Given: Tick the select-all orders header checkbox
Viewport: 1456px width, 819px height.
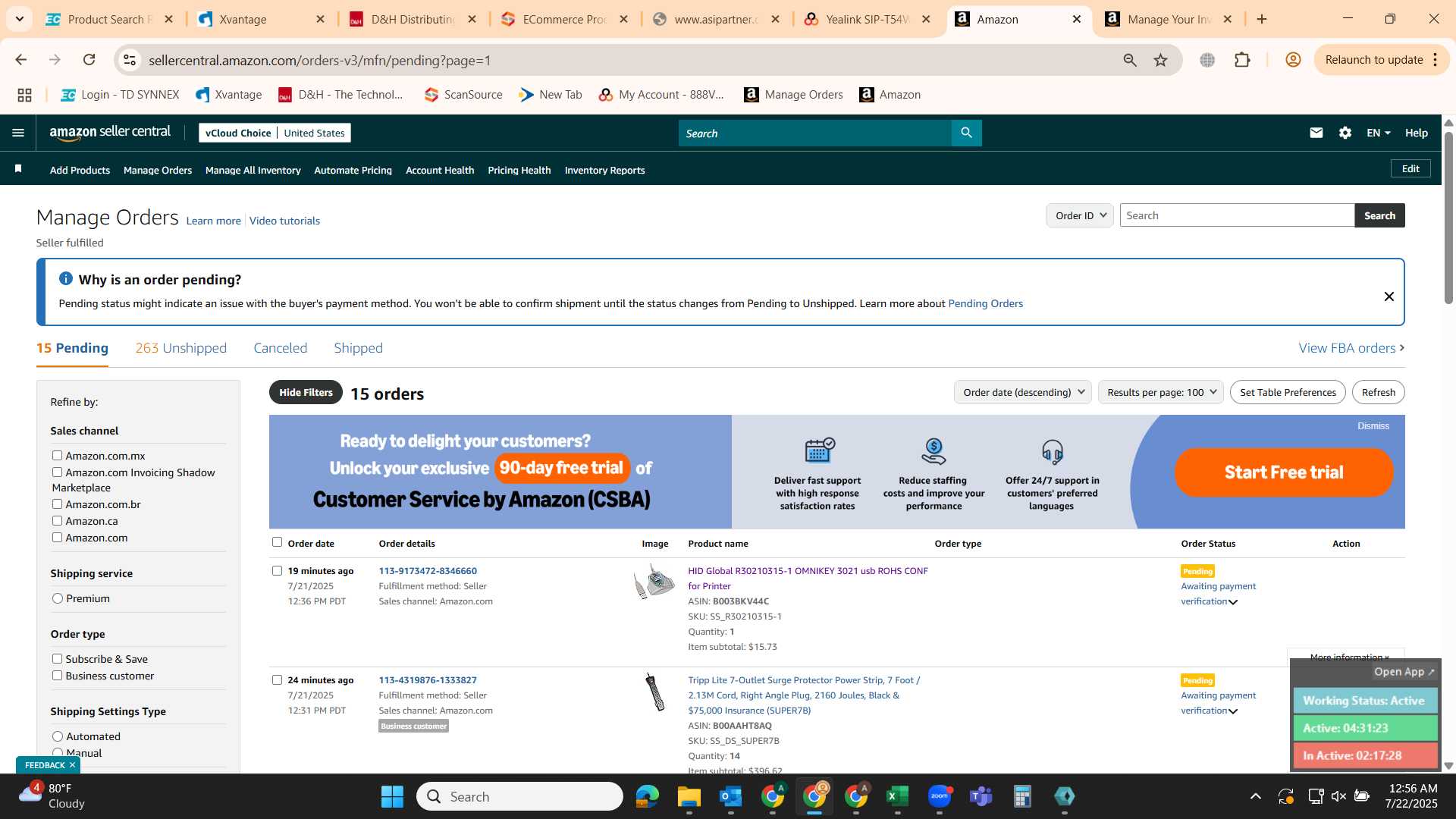Looking at the screenshot, I should click(277, 541).
